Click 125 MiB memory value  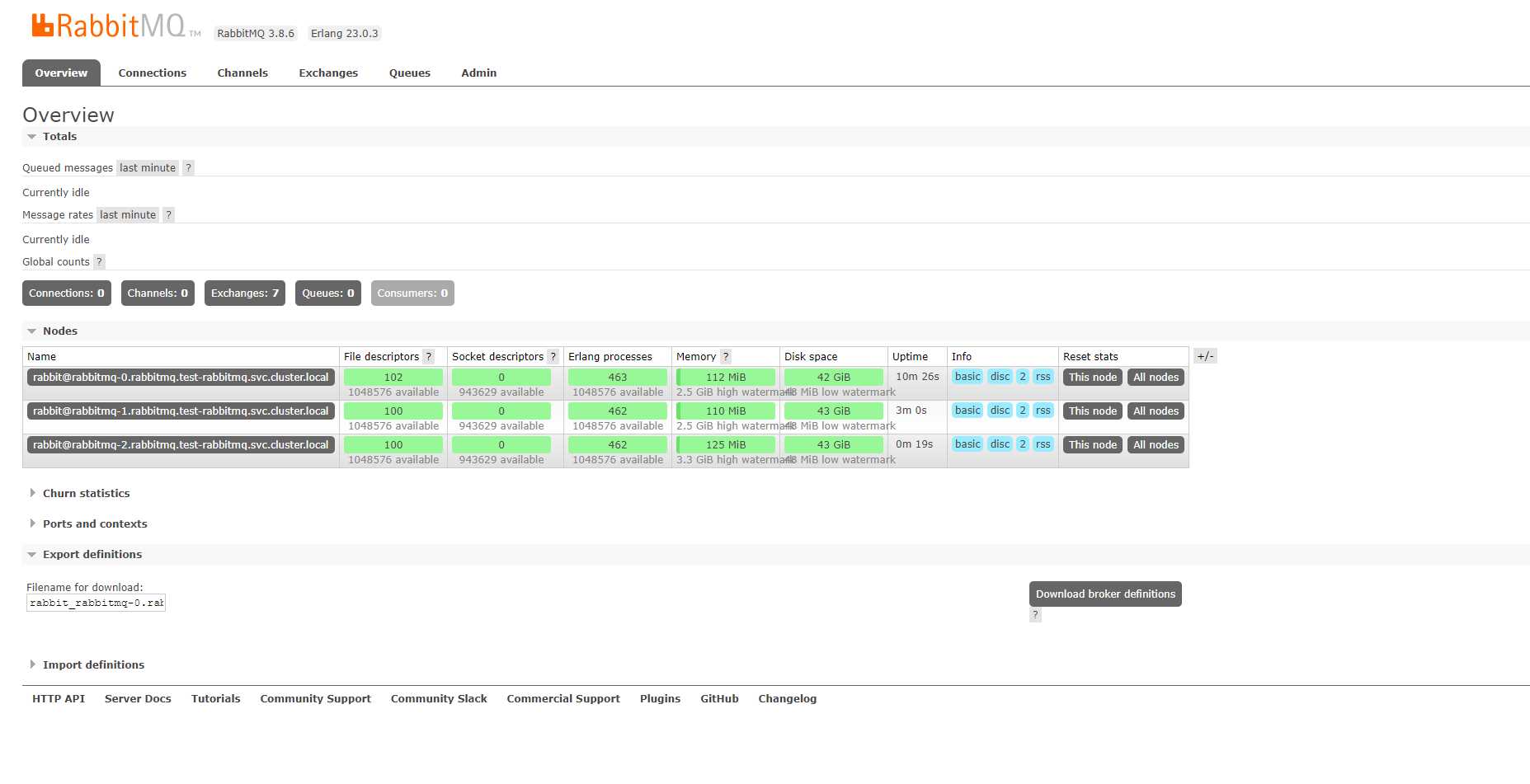point(726,445)
